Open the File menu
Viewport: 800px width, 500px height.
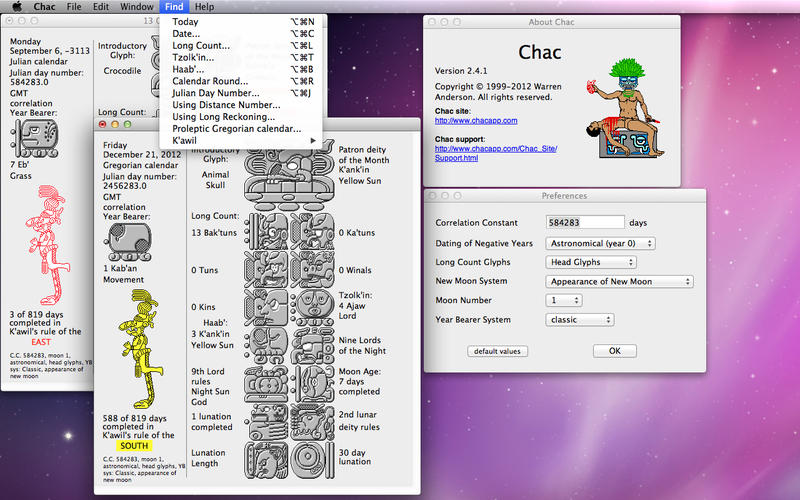coord(74,7)
